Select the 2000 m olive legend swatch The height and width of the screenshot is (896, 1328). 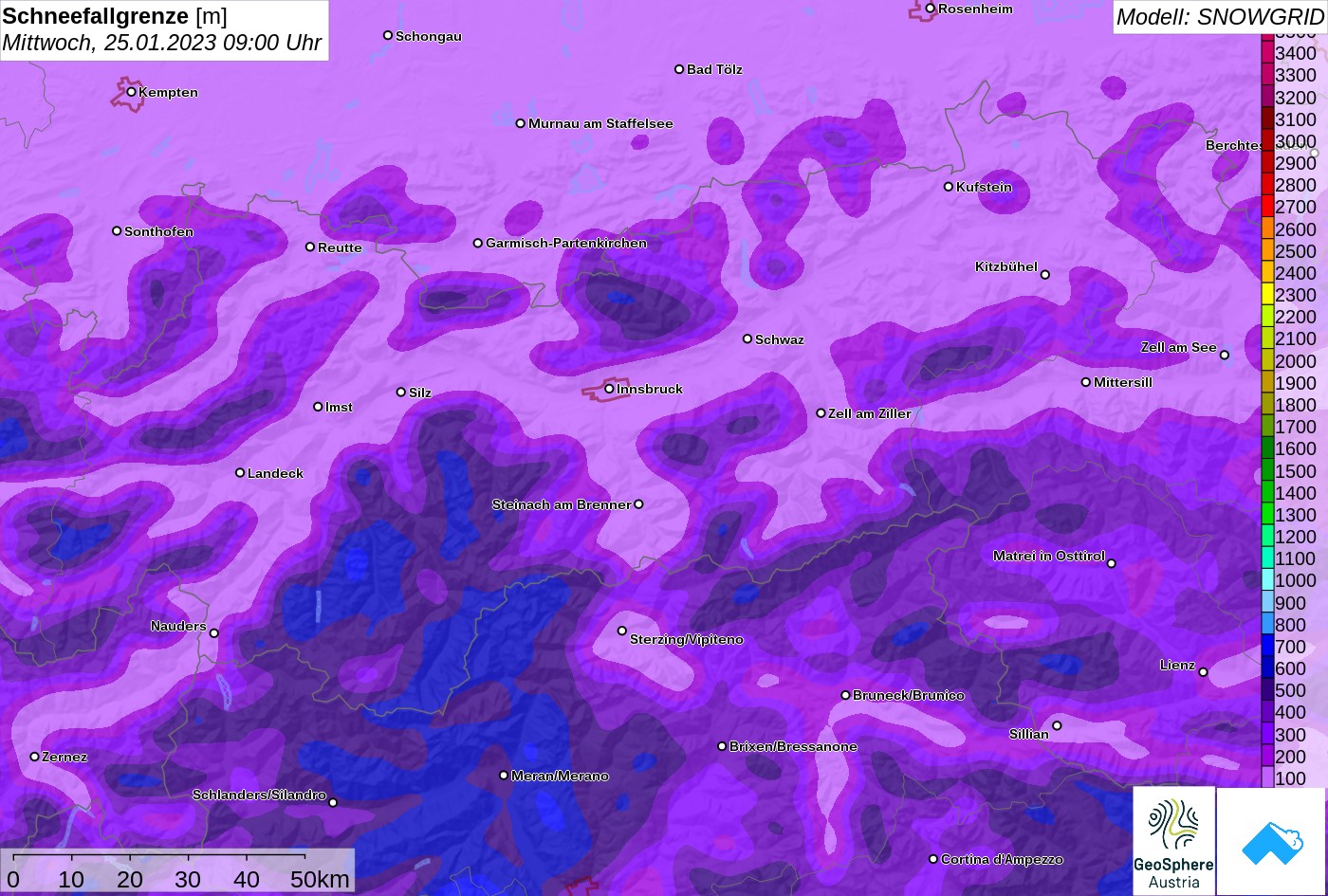(x=1267, y=360)
